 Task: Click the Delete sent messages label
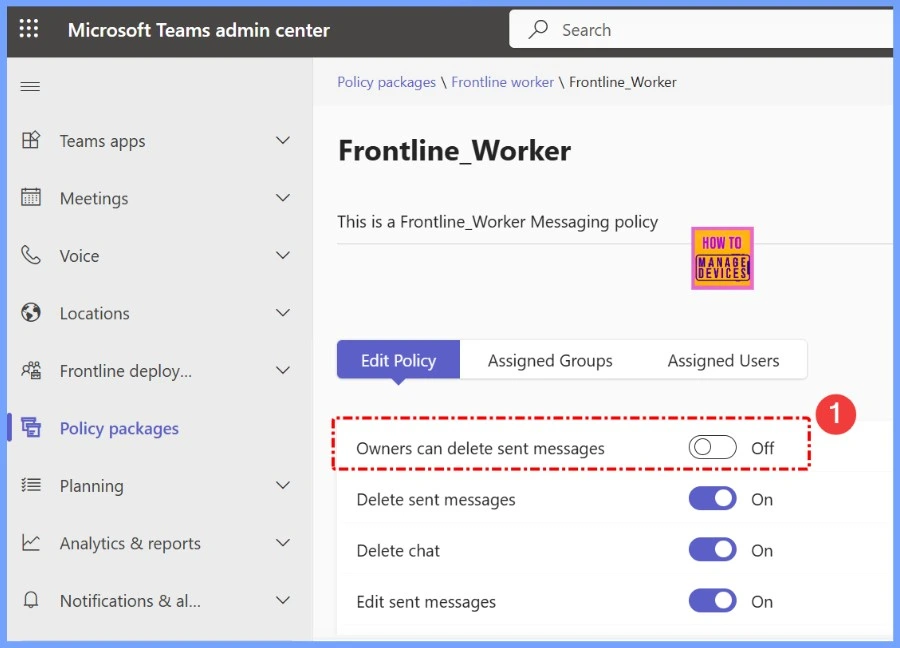point(436,499)
